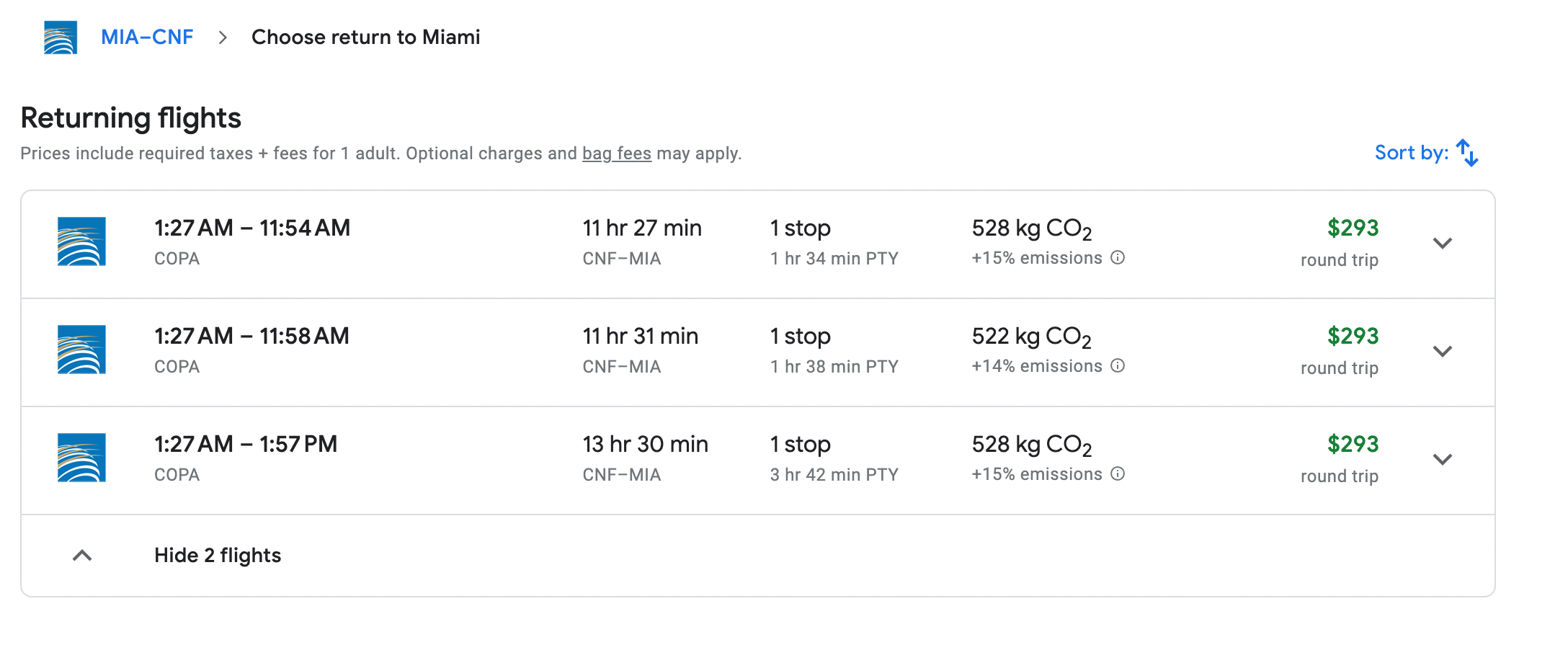Go back to MIA–CNF departing selection
This screenshot has width=1568, height=663.
point(147,37)
